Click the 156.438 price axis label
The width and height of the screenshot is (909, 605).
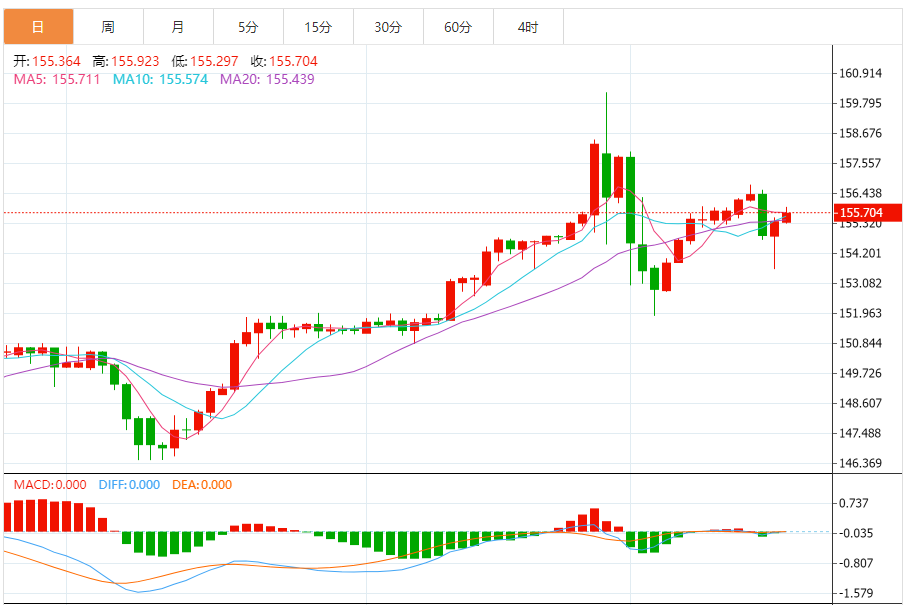click(x=860, y=193)
